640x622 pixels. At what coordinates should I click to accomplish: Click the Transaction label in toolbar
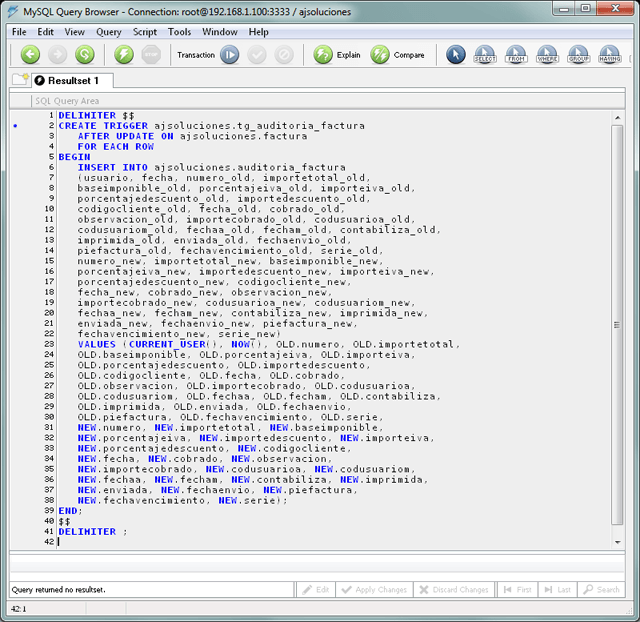[196, 55]
